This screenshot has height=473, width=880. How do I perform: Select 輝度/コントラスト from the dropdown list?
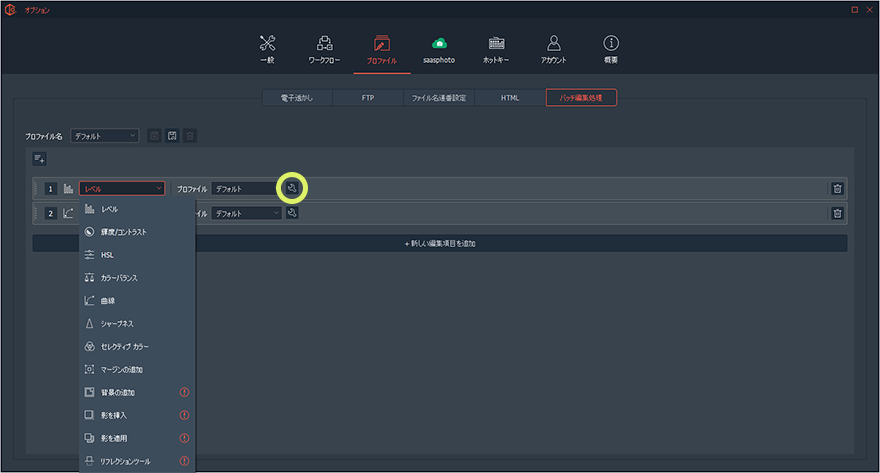coord(123,232)
